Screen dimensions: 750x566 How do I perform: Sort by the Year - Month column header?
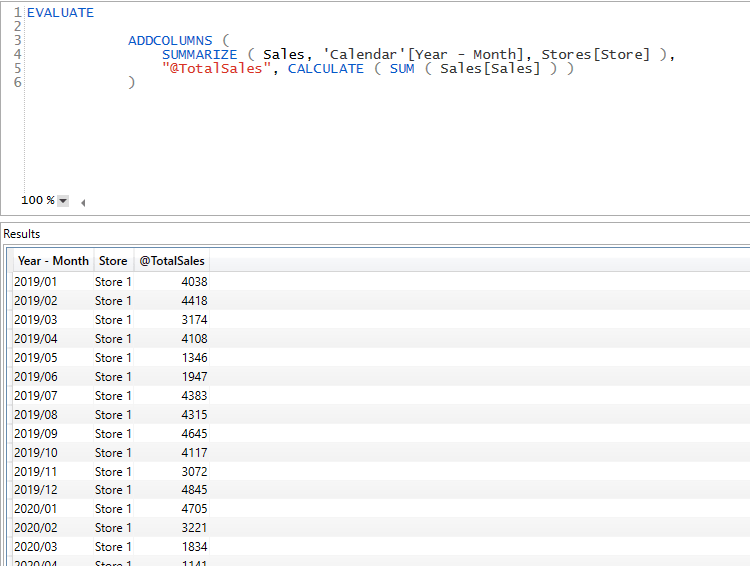coord(53,261)
